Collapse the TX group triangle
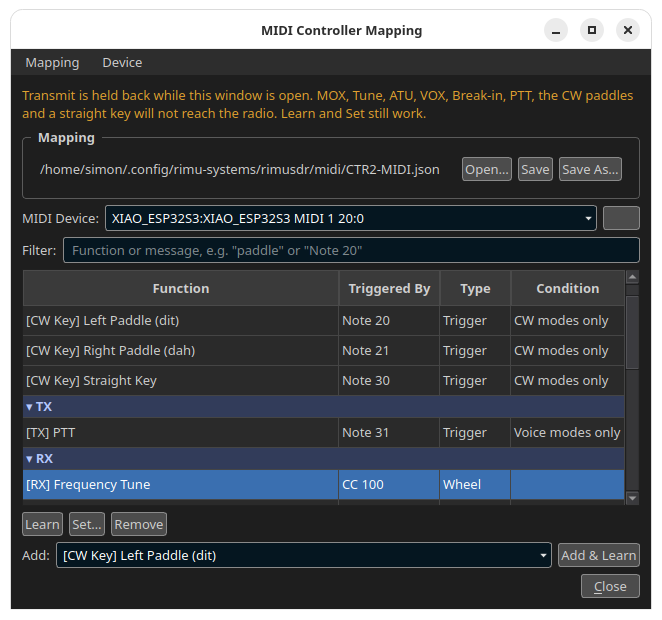This screenshot has height=620, width=662. pos(29,407)
